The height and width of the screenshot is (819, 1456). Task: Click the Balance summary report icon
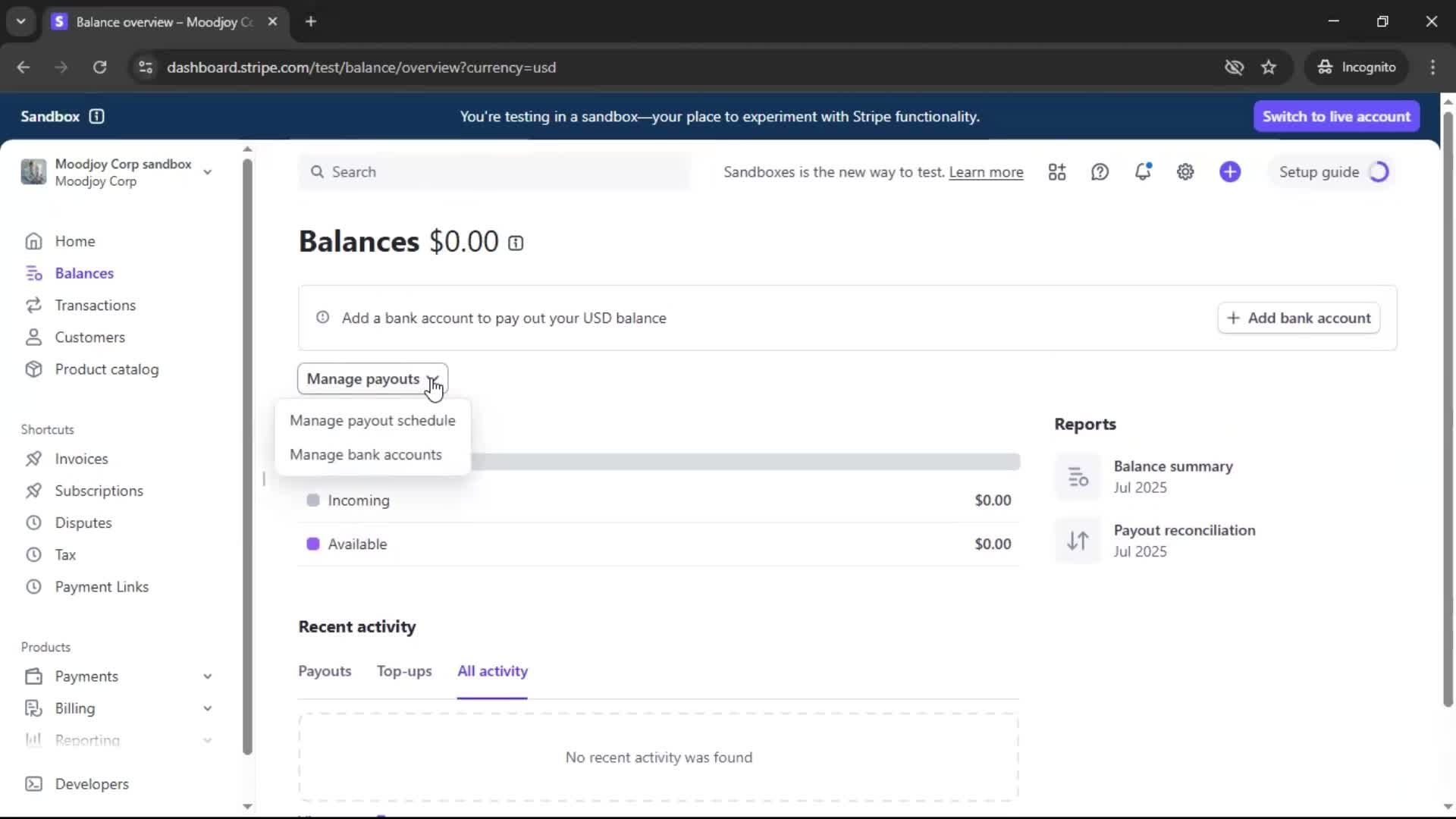(x=1078, y=477)
